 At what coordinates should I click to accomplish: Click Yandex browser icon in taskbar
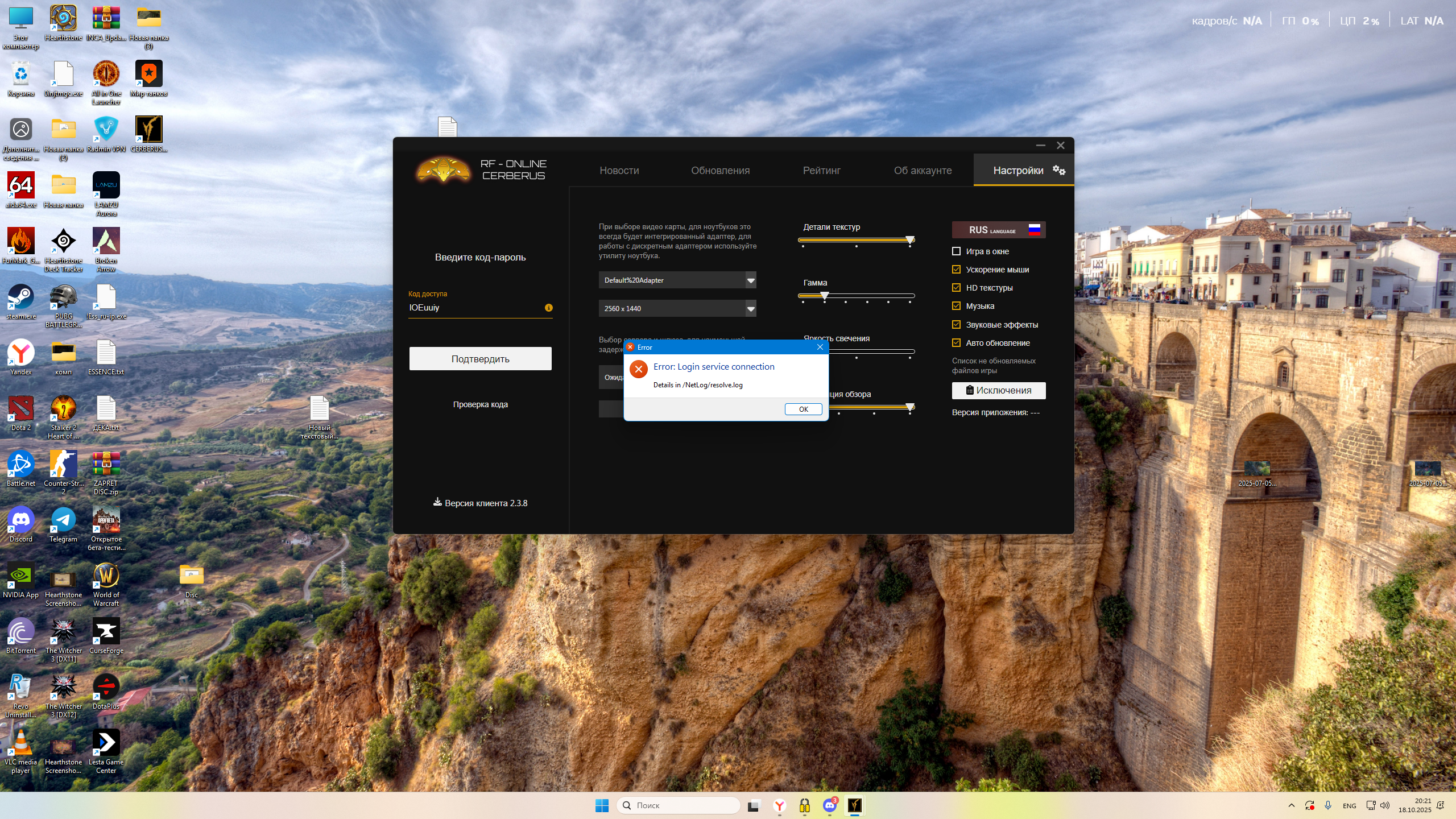click(x=779, y=805)
